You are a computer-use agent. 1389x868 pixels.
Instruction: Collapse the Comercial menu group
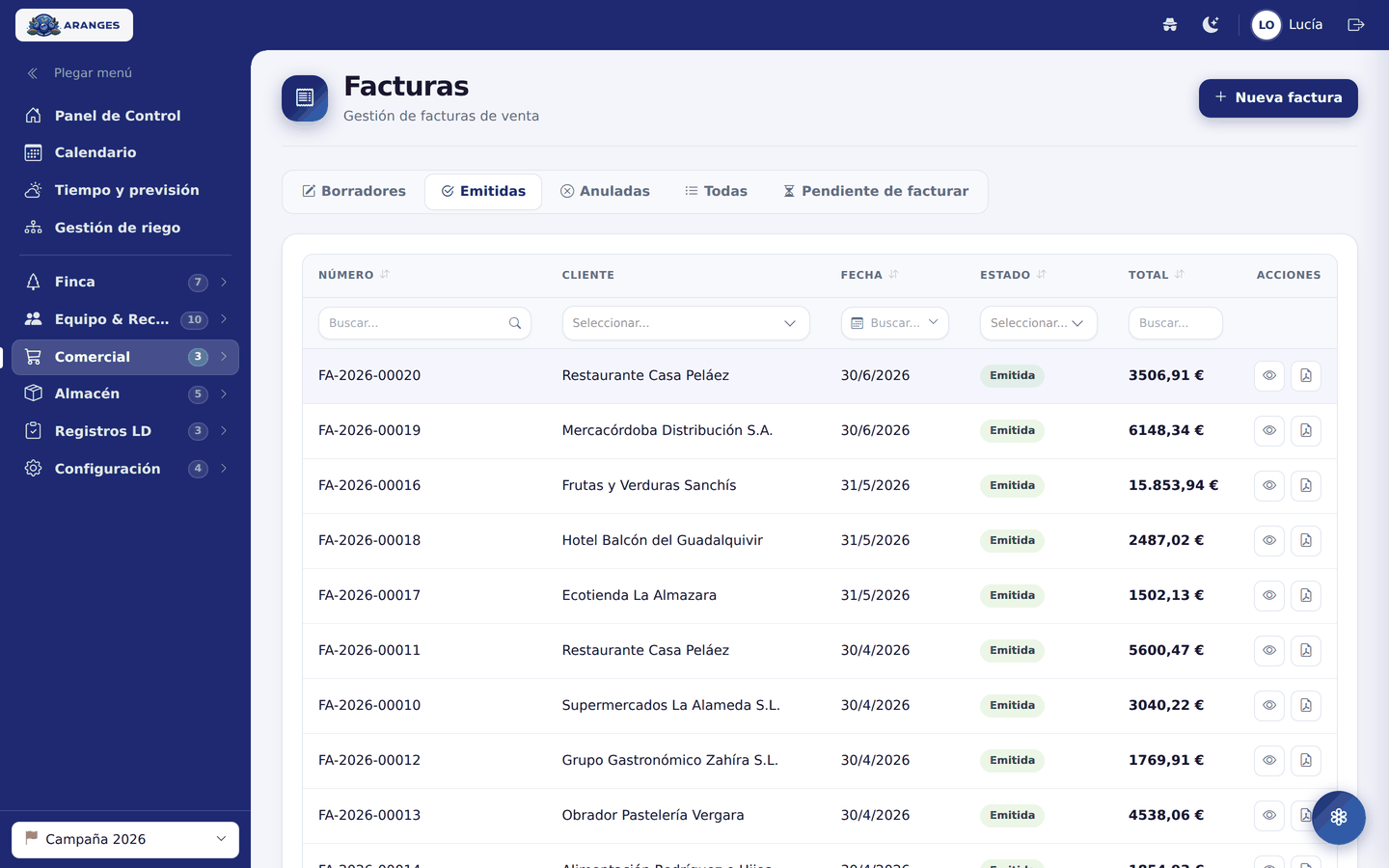tap(125, 357)
